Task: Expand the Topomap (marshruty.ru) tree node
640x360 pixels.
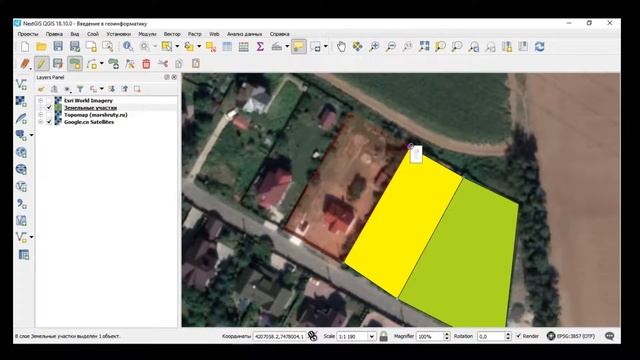Action: pos(40,115)
